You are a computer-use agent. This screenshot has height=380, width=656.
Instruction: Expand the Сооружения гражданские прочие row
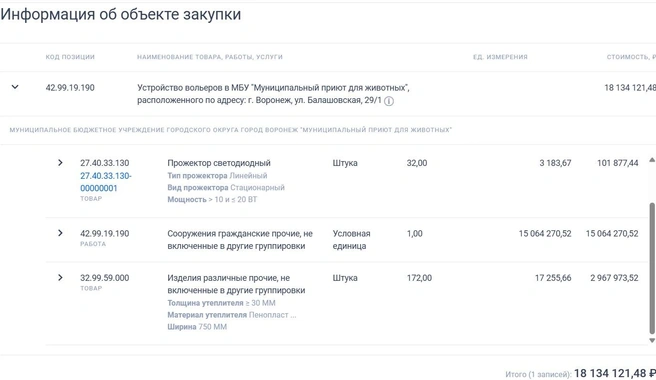click(x=60, y=233)
